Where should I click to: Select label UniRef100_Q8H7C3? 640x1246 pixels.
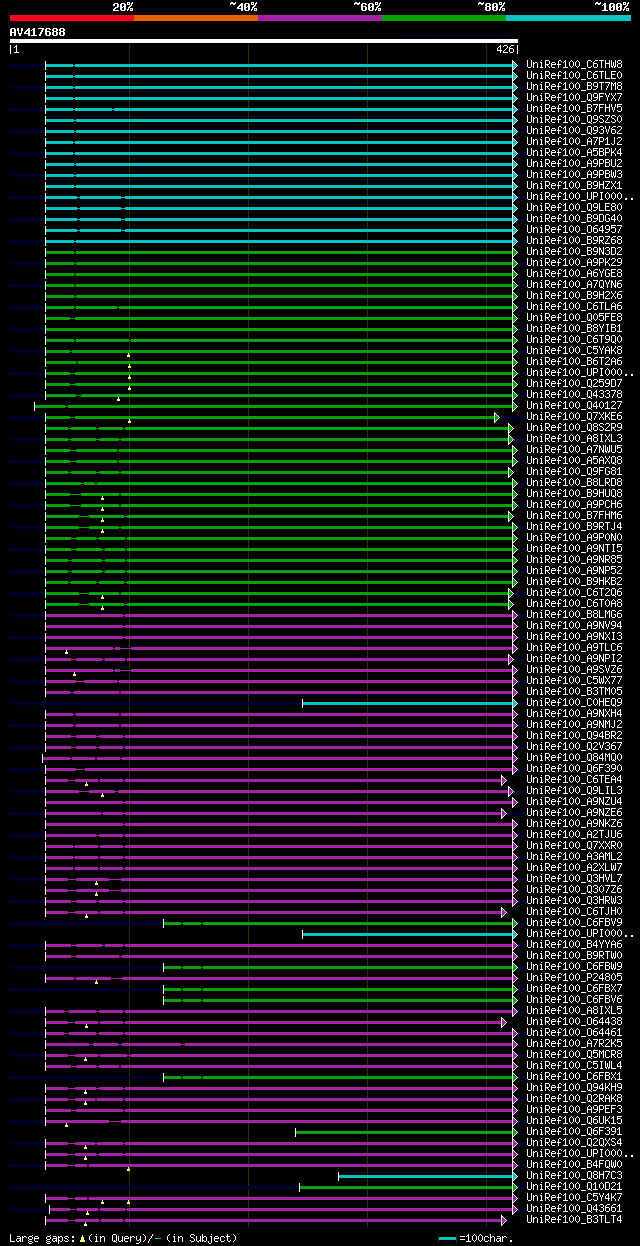[x=574, y=1176]
